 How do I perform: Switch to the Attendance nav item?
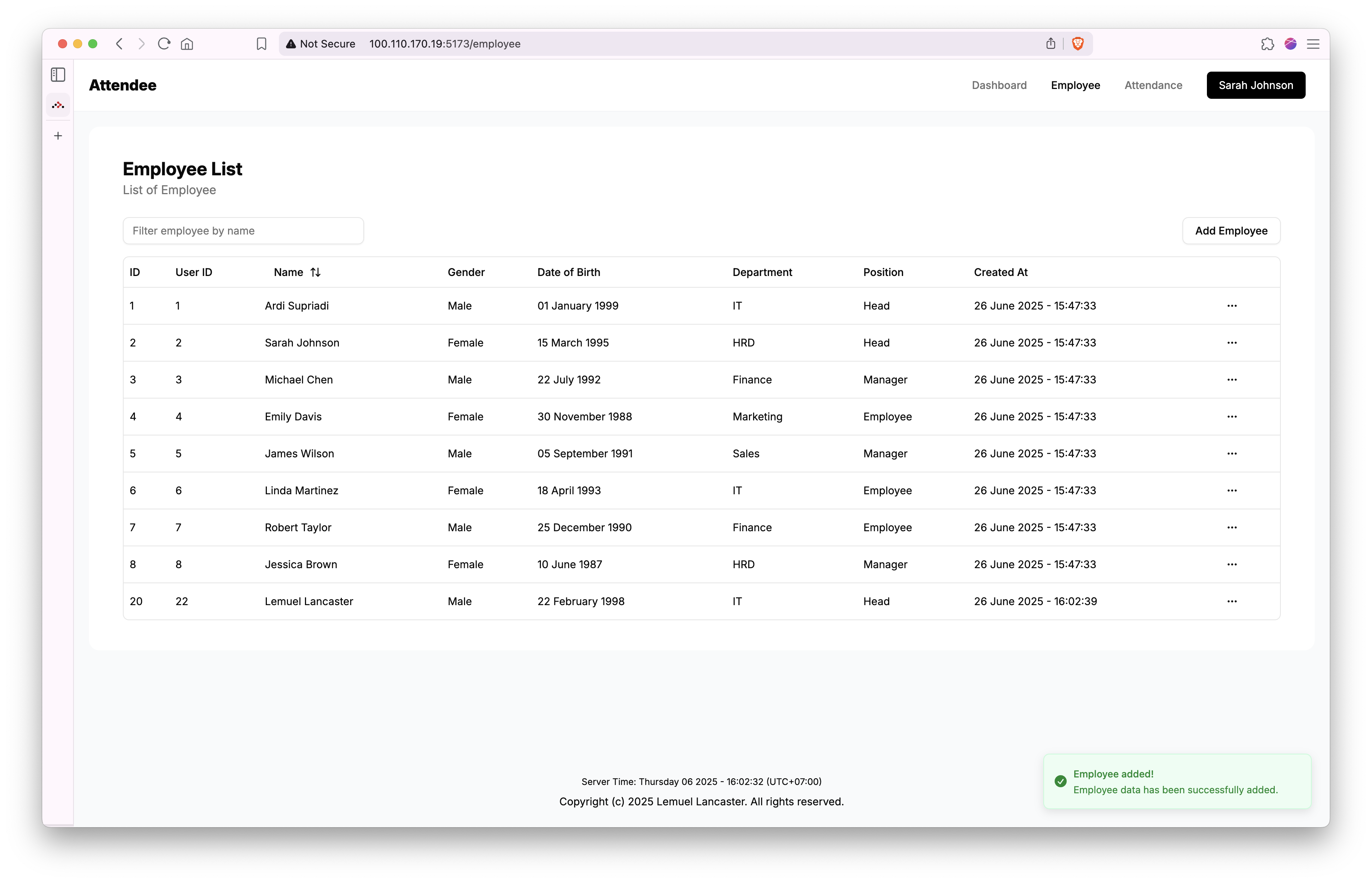1153,86
